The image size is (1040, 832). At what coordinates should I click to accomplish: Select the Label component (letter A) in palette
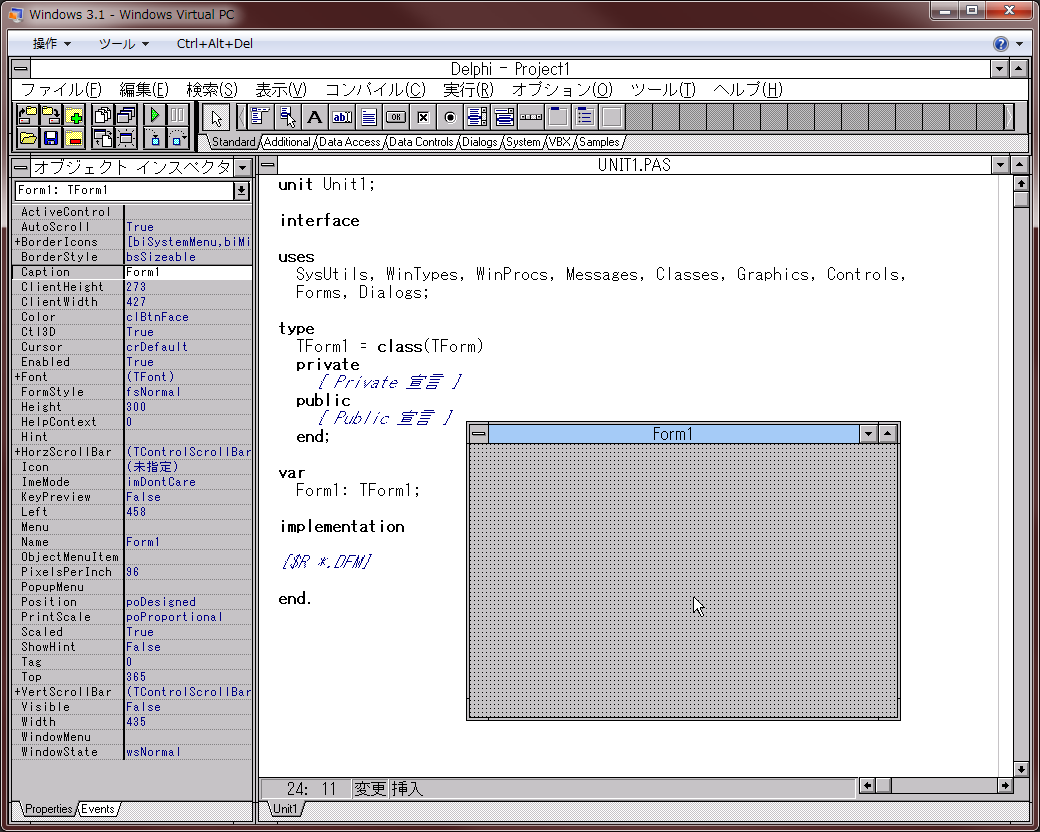point(314,117)
